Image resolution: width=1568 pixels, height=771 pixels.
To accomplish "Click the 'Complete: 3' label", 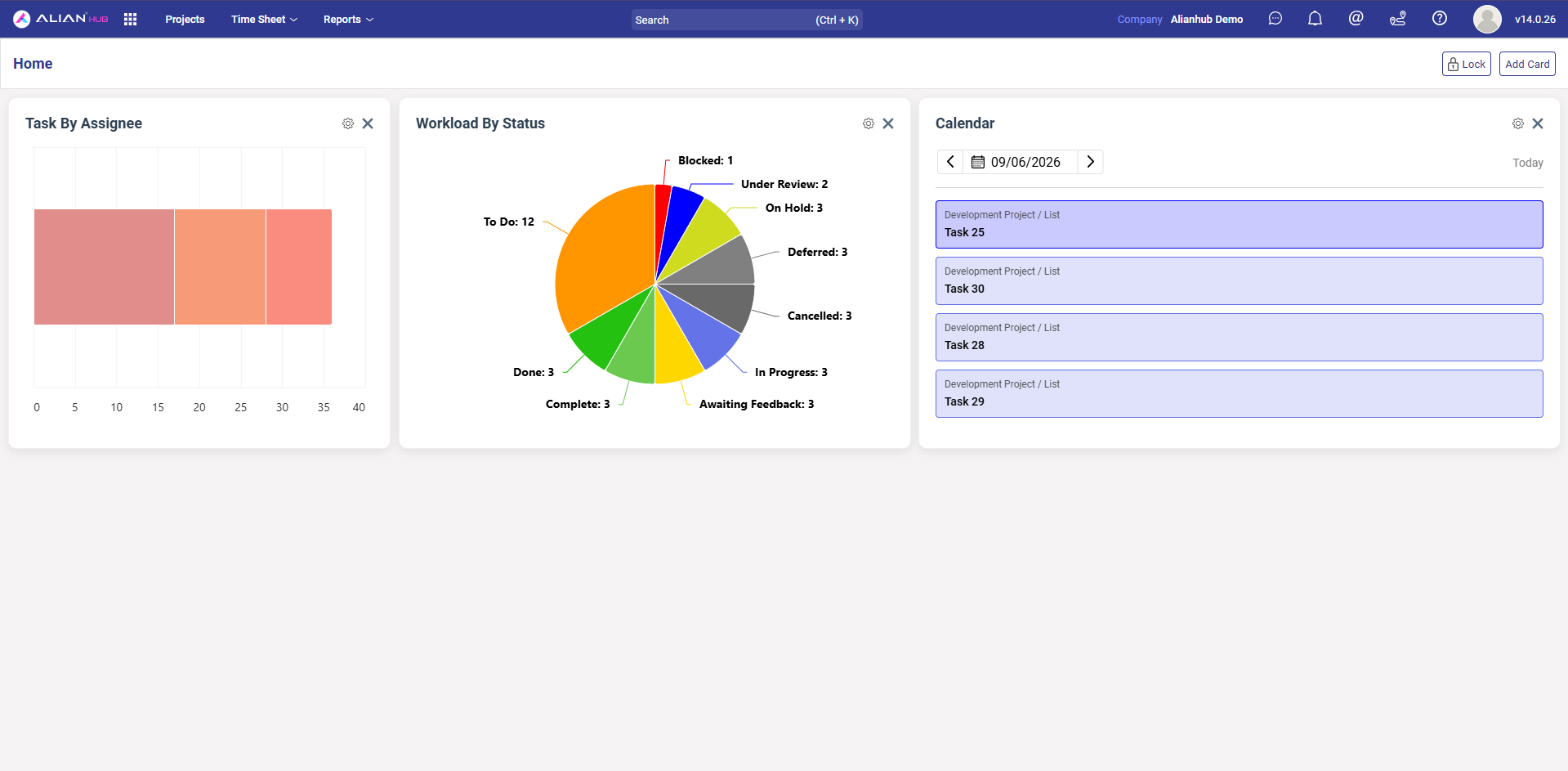I will 578,404.
